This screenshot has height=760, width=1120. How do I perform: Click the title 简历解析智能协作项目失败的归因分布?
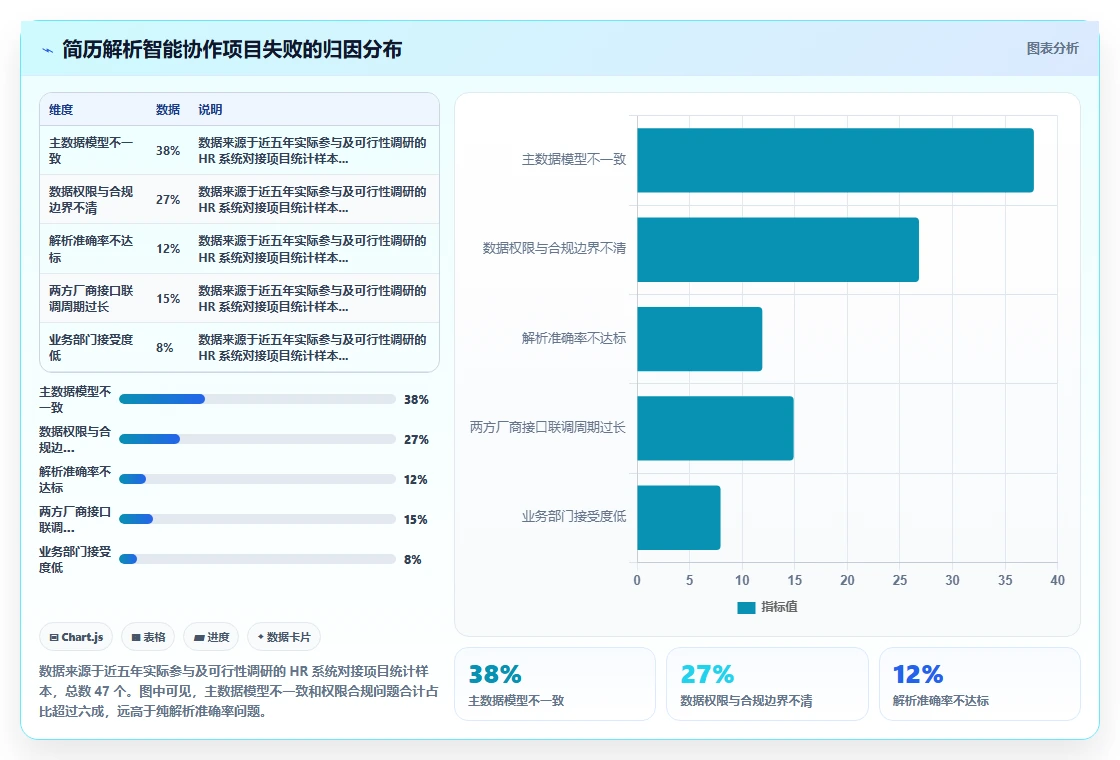[232, 49]
